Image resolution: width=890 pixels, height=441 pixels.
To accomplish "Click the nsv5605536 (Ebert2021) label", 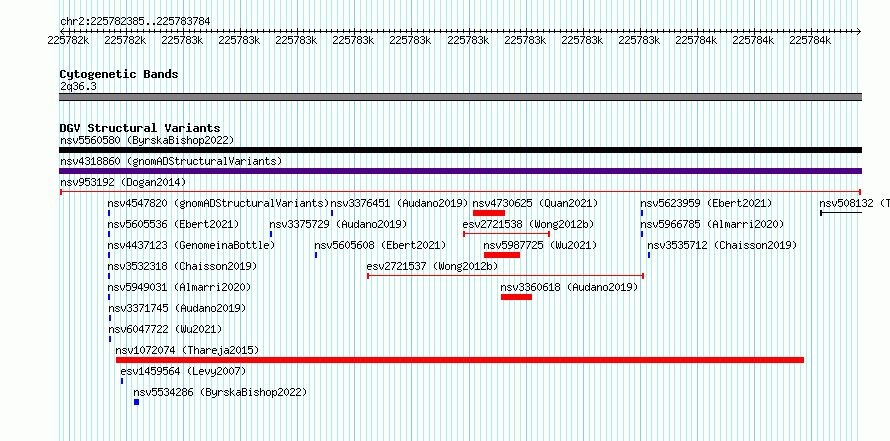I will (173, 224).
